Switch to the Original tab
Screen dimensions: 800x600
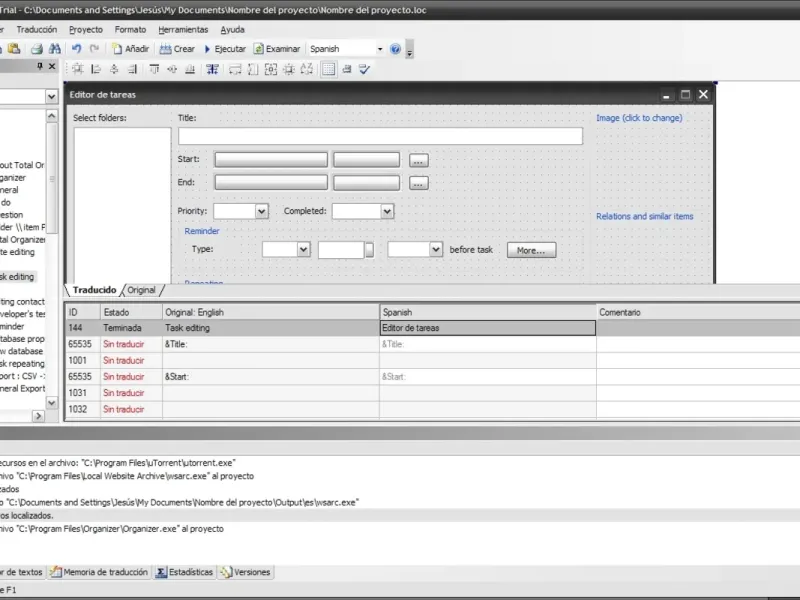[x=141, y=290]
